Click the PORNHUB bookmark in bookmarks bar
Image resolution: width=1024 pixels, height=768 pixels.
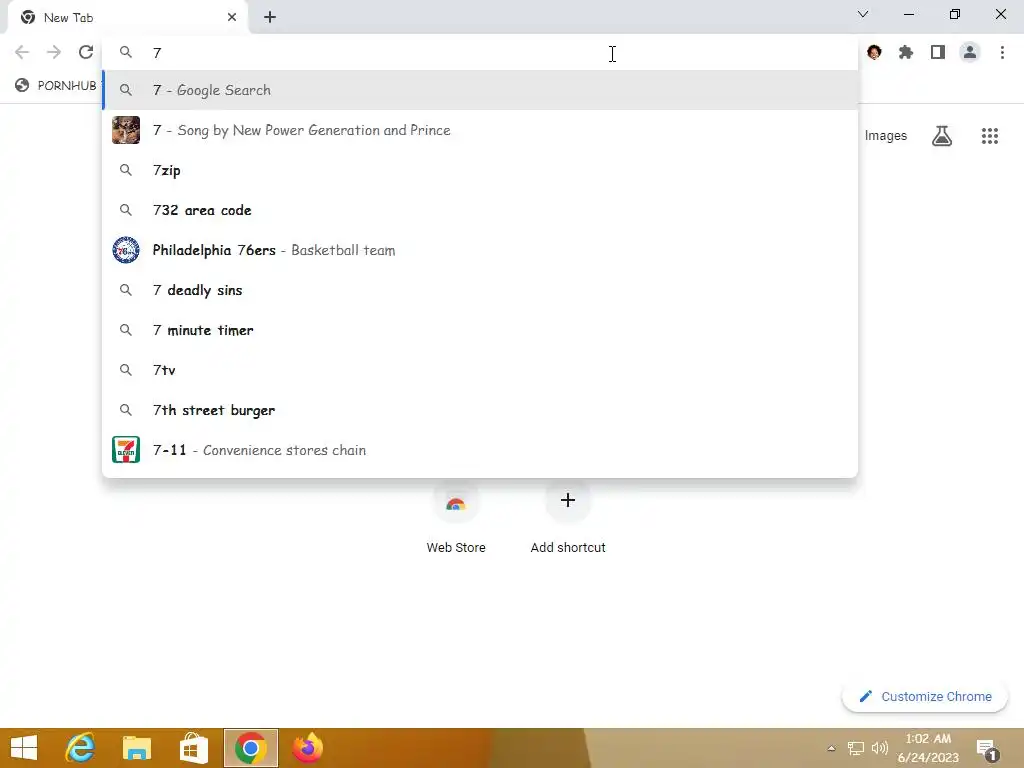pos(56,86)
